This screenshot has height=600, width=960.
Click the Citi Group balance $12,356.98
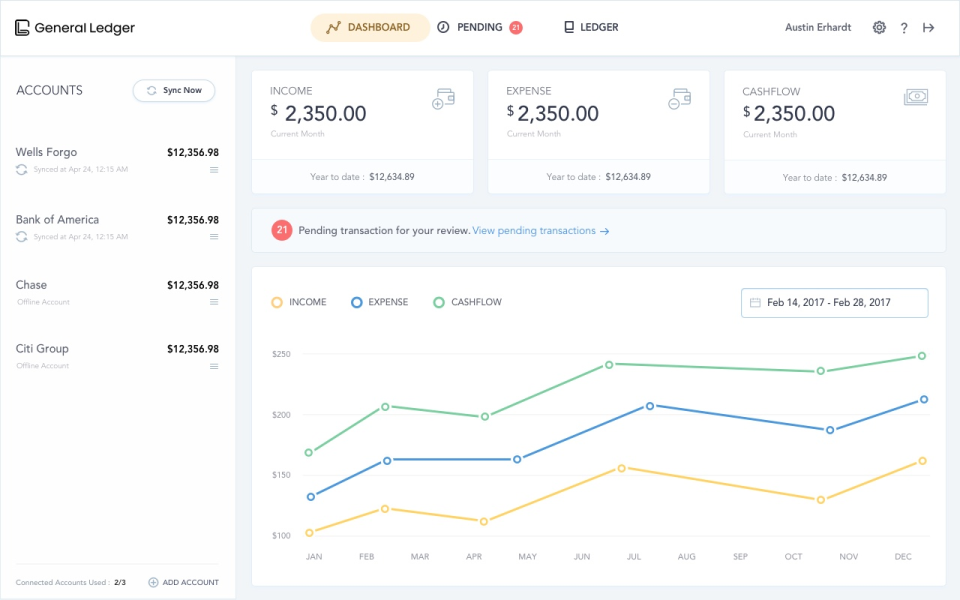coord(193,349)
